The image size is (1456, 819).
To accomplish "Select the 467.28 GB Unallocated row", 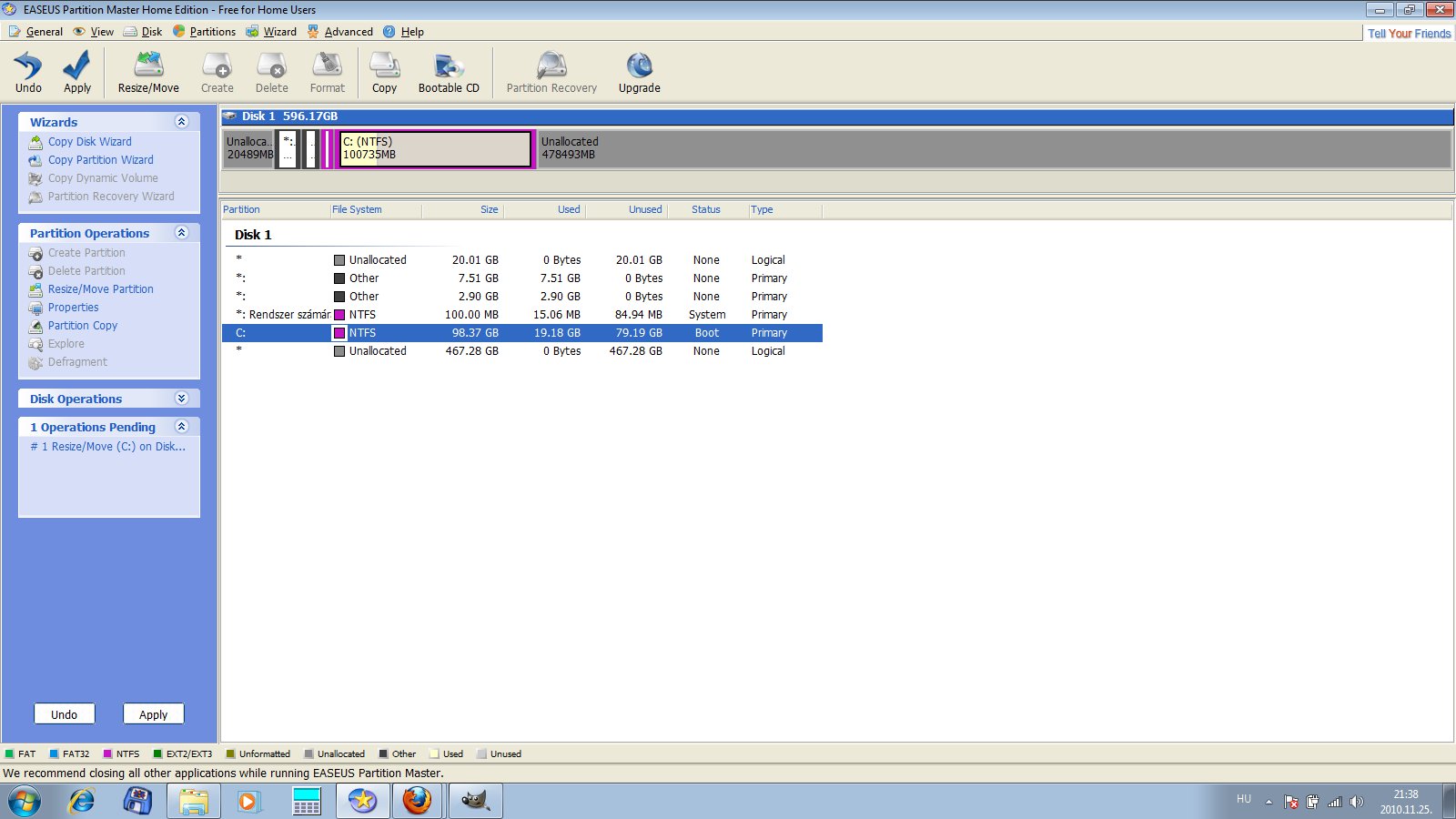I will (522, 351).
